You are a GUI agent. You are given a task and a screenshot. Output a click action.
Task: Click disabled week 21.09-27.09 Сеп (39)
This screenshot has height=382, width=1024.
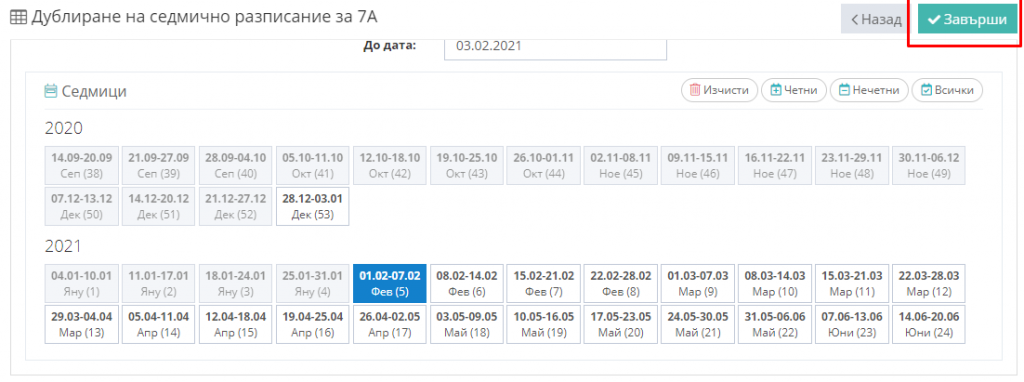click(x=158, y=165)
